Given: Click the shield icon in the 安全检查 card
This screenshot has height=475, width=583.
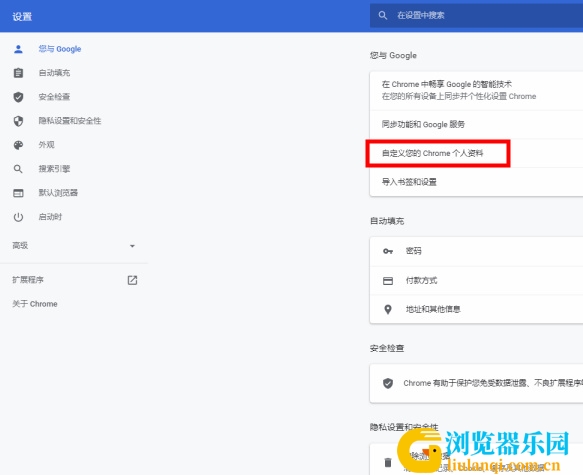Looking at the screenshot, I should (x=388, y=383).
